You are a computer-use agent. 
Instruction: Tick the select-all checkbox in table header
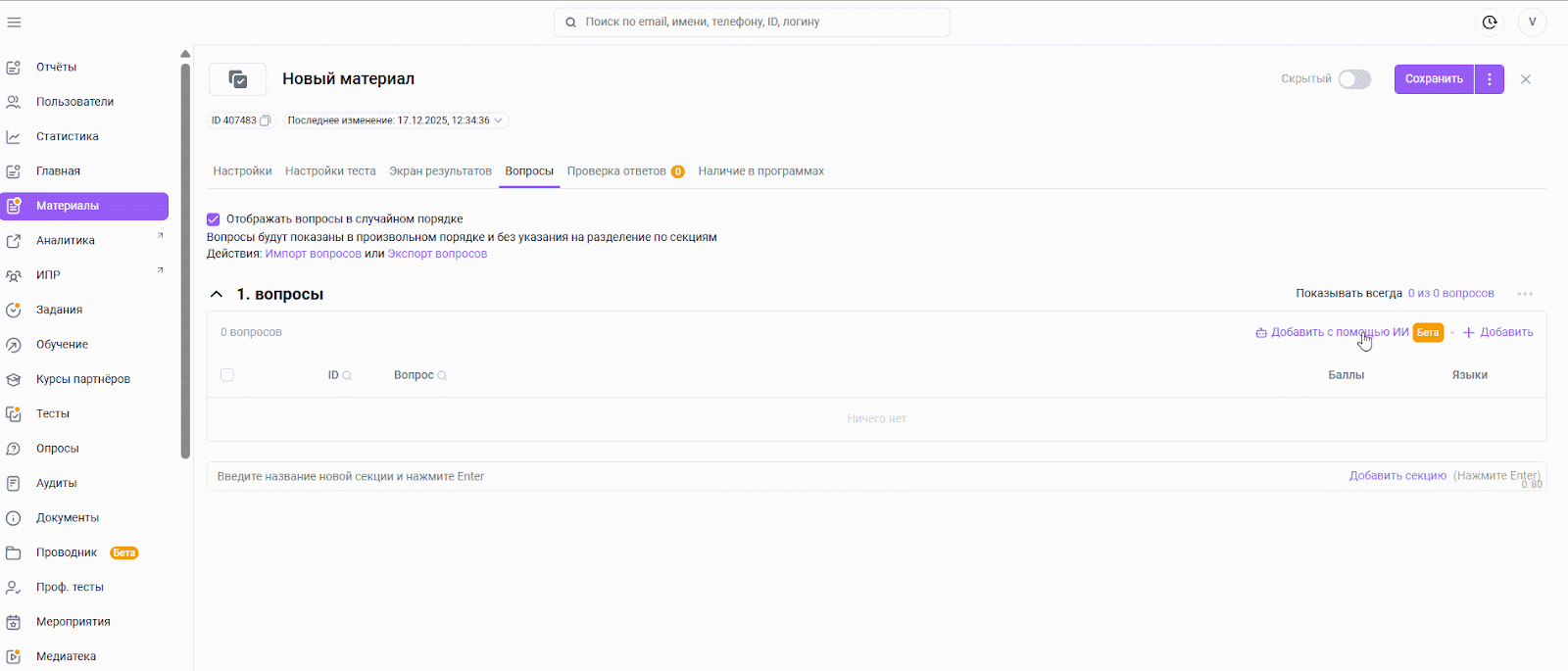pos(227,375)
